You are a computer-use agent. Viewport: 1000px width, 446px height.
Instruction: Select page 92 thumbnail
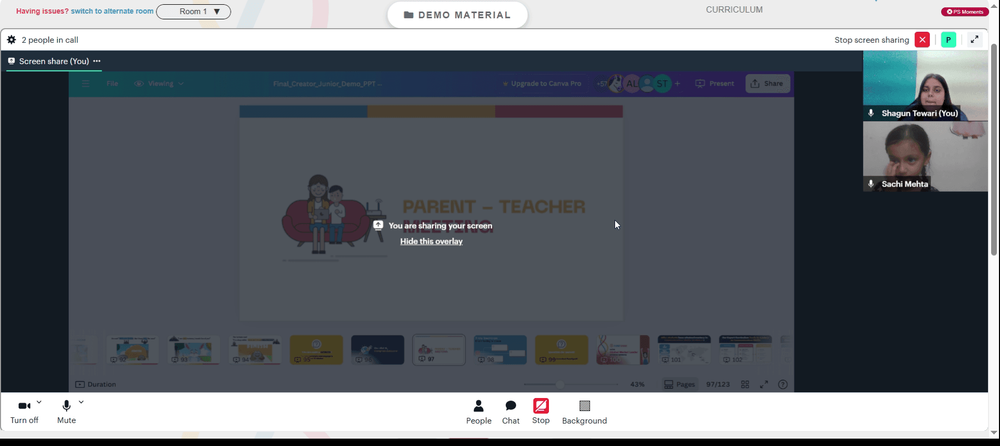(133, 350)
